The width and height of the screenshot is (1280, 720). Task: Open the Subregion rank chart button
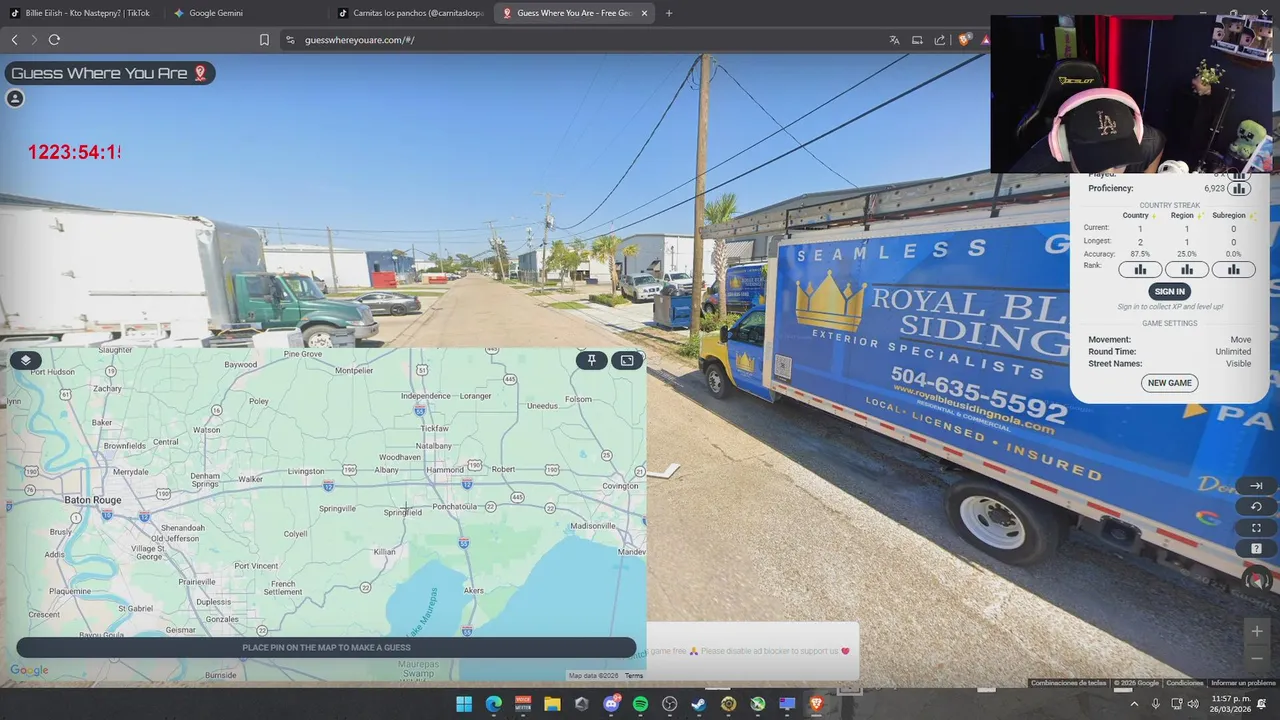[1234, 269]
